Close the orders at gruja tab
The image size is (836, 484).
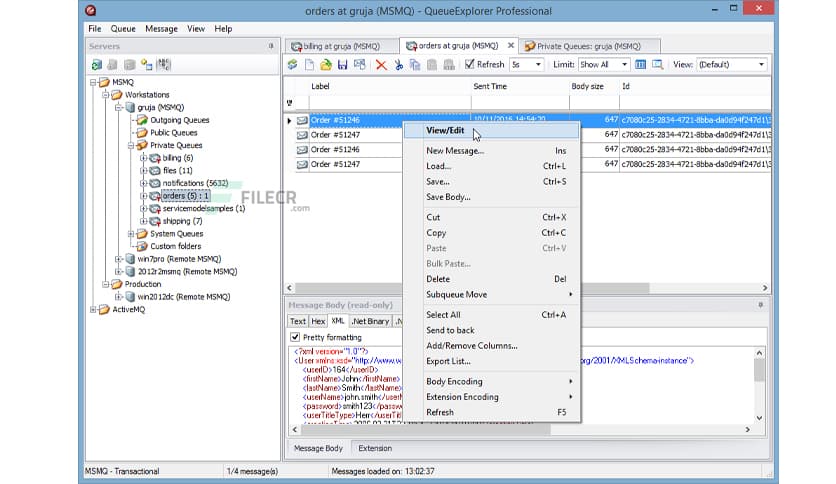tap(511, 46)
